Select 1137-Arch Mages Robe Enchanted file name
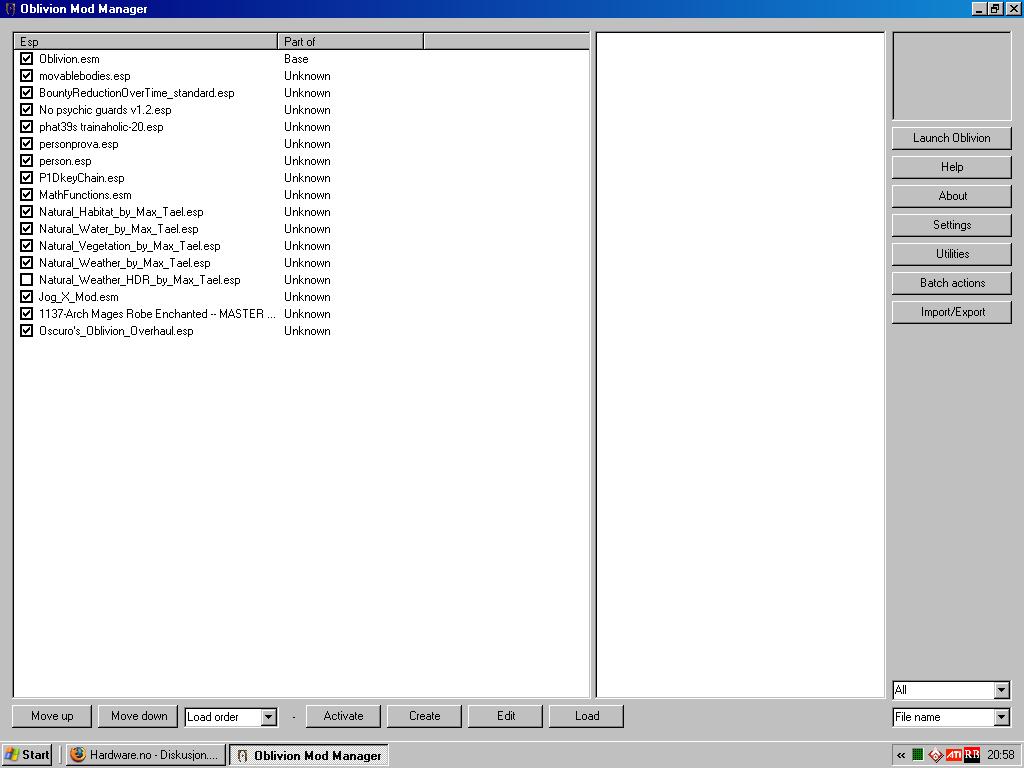Screen dimensions: 1024x768 pos(157,313)
